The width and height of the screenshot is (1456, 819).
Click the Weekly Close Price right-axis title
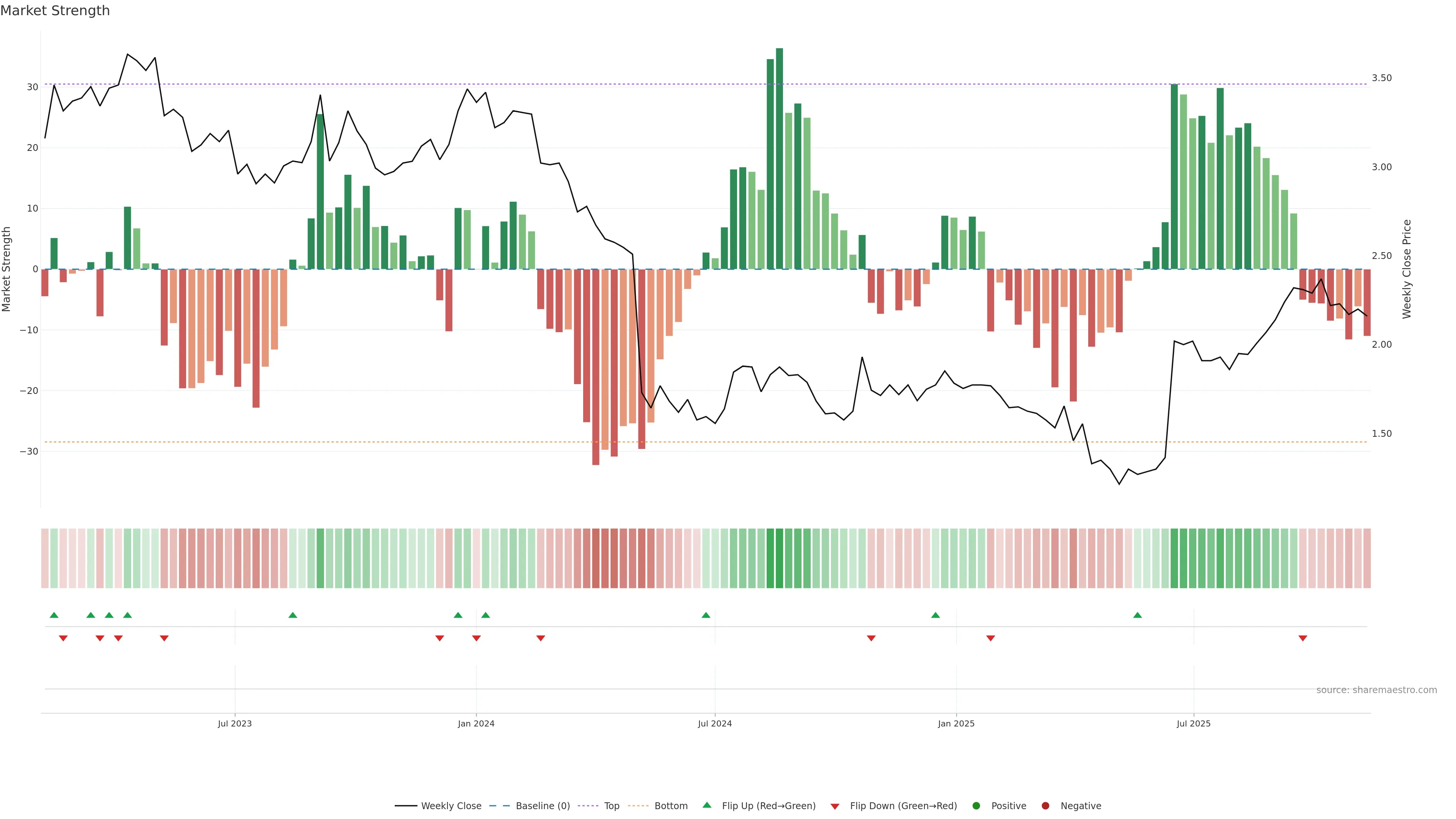coord(1407,269)
